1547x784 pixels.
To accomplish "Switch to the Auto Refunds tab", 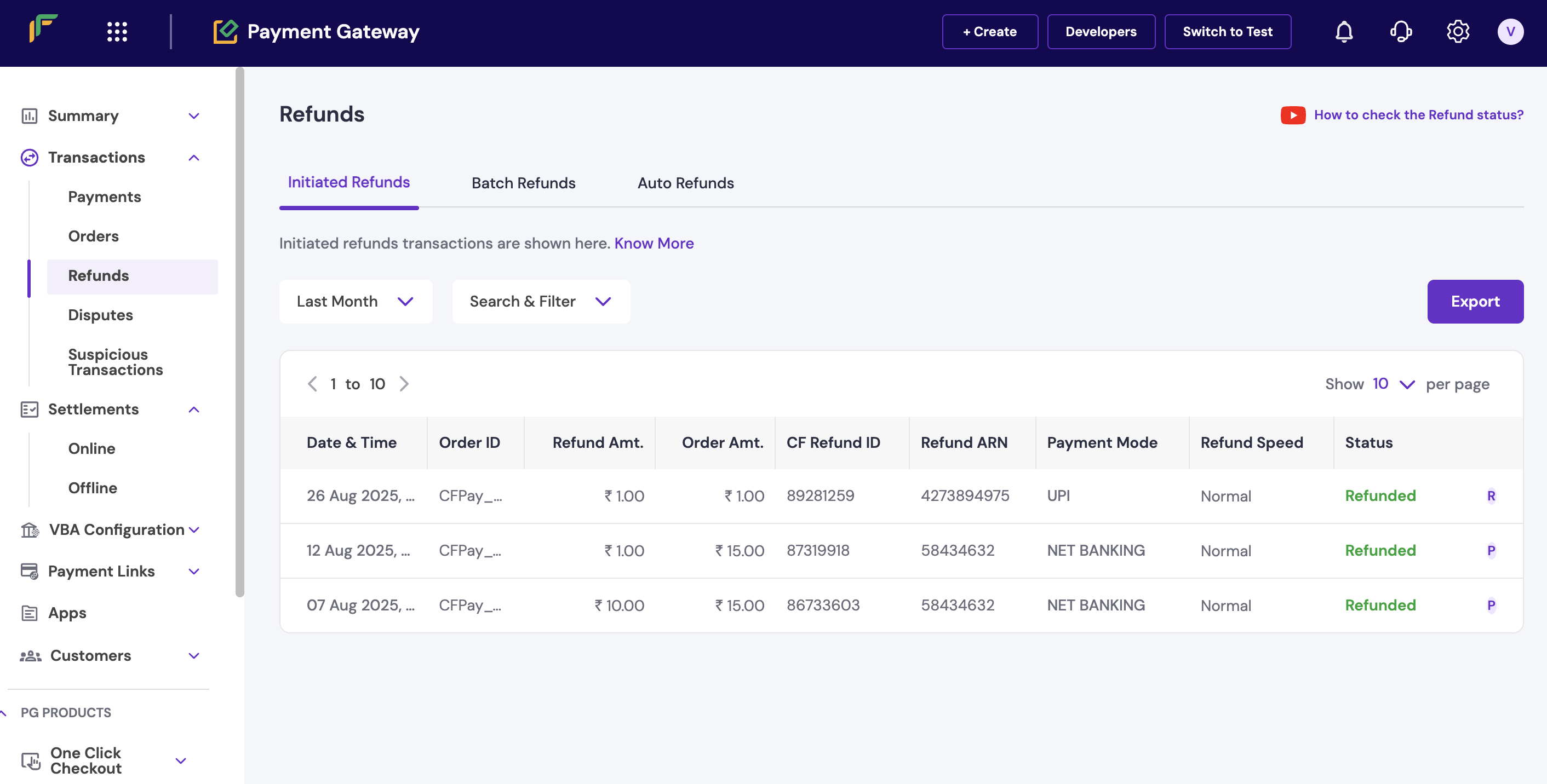I will click(x=685, y=183).
